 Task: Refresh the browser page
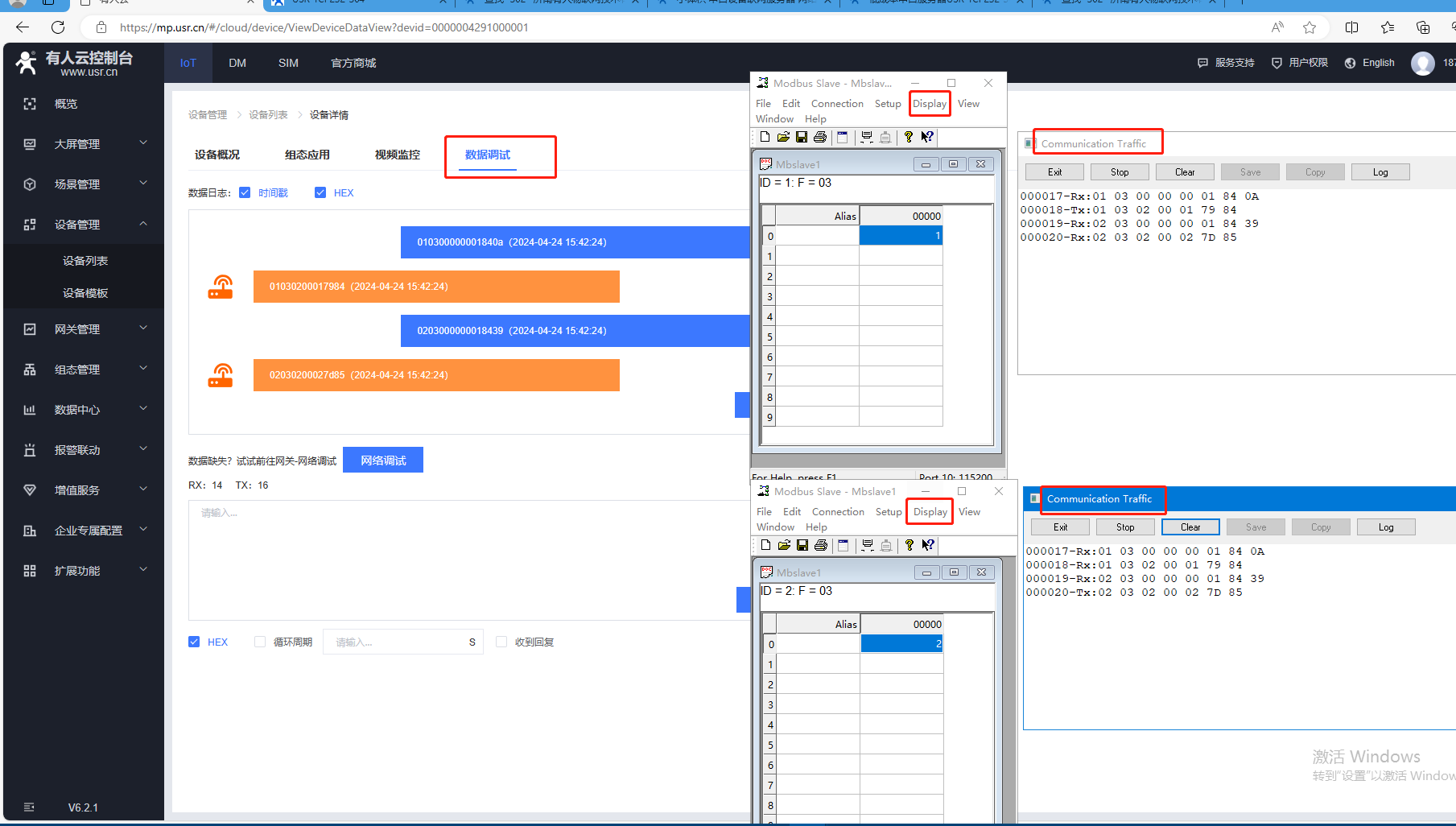[58, 27]
